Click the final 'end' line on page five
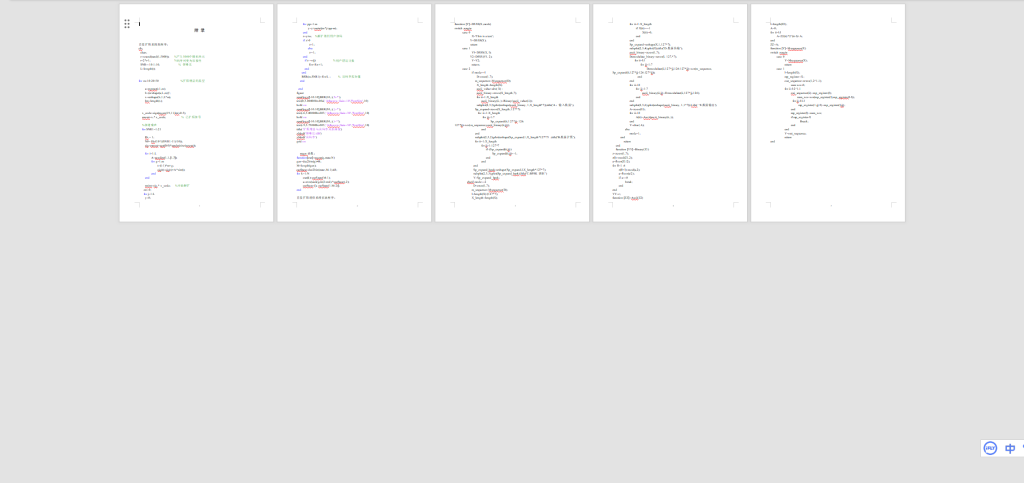The width and height of the screenshot is (1024, 483). pos(773,141)
